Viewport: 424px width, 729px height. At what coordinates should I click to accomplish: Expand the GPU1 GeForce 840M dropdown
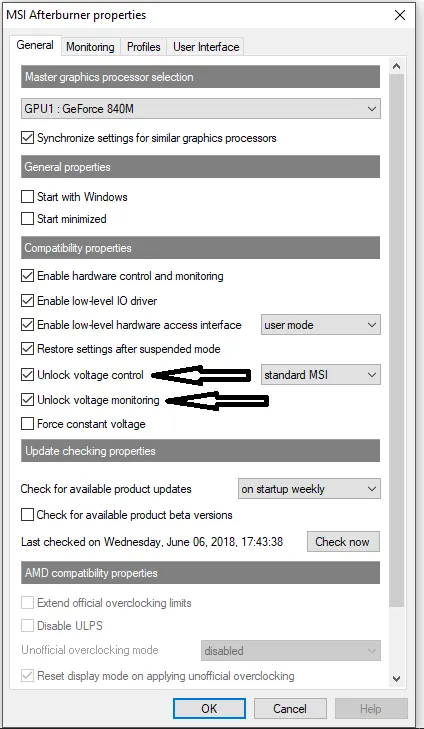click(200, 109)
